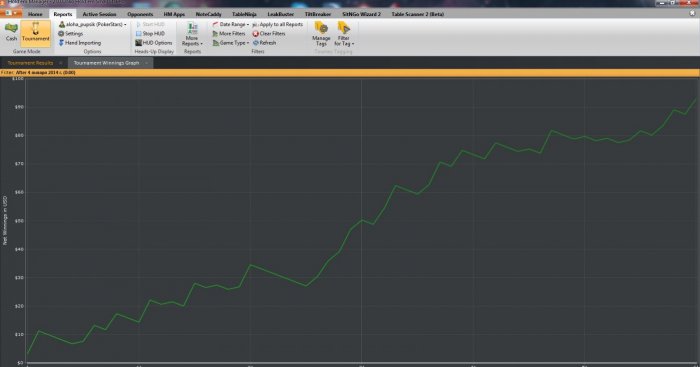Open Hand Importing
The width and height of the screenshot is (700, 367).
79,43
